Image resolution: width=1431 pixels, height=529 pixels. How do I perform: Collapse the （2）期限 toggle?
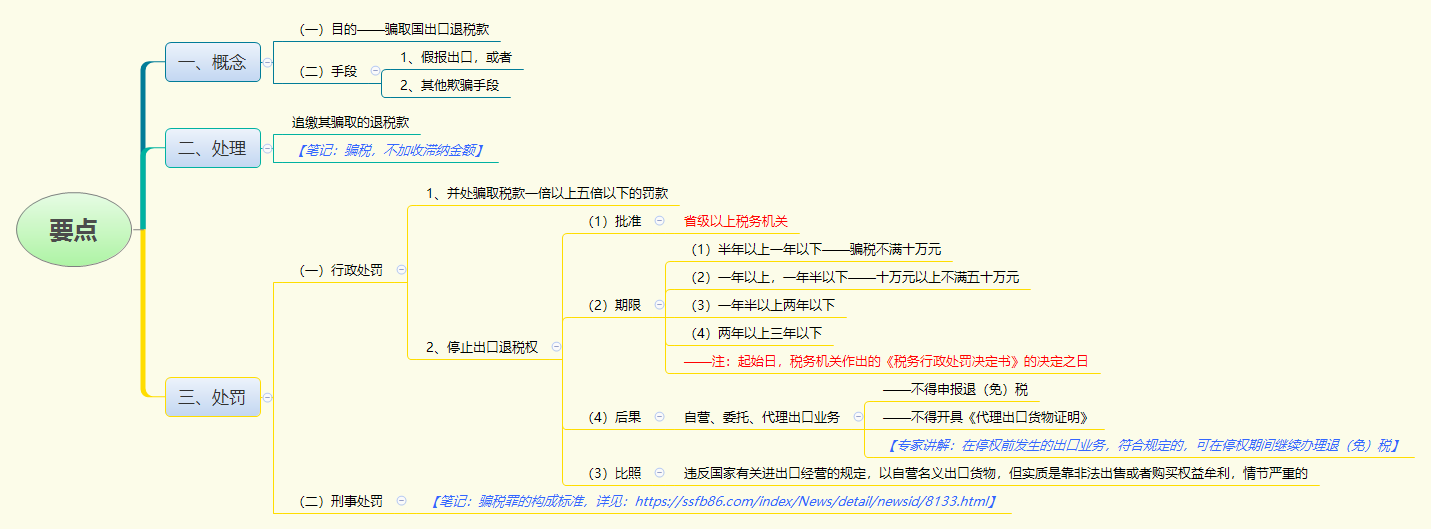point(659,304)
